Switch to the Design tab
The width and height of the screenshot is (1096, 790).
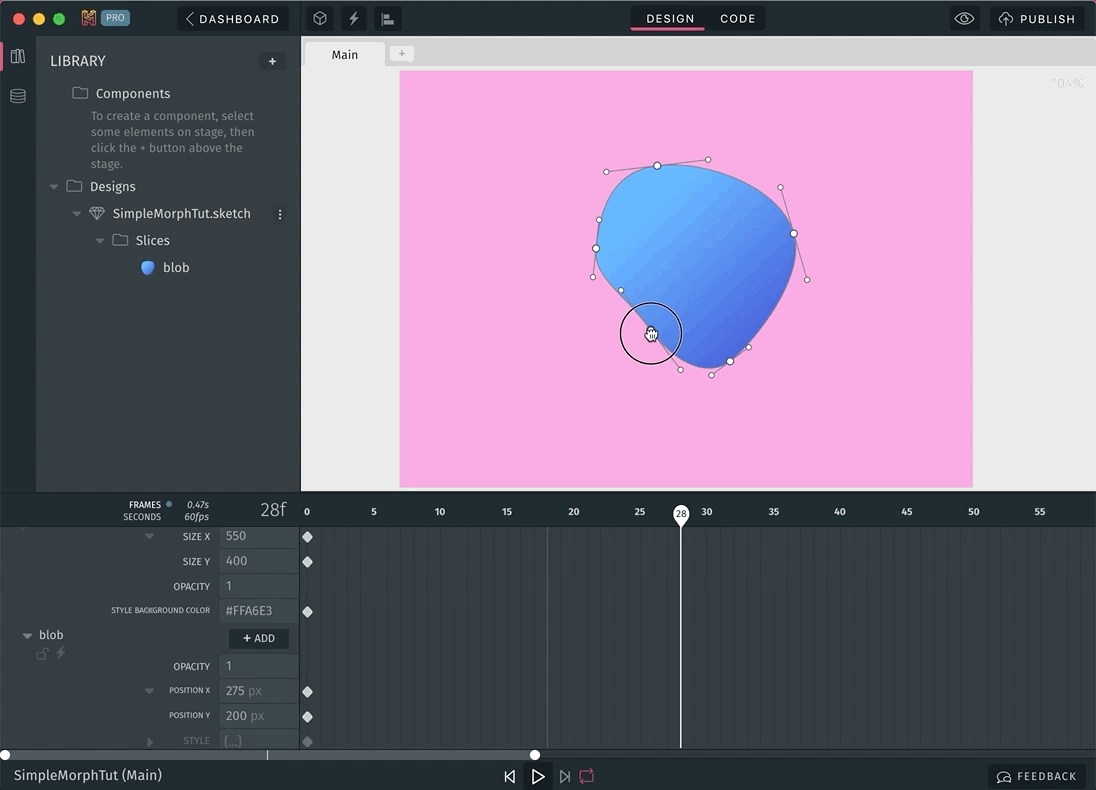tap(670, 19)
